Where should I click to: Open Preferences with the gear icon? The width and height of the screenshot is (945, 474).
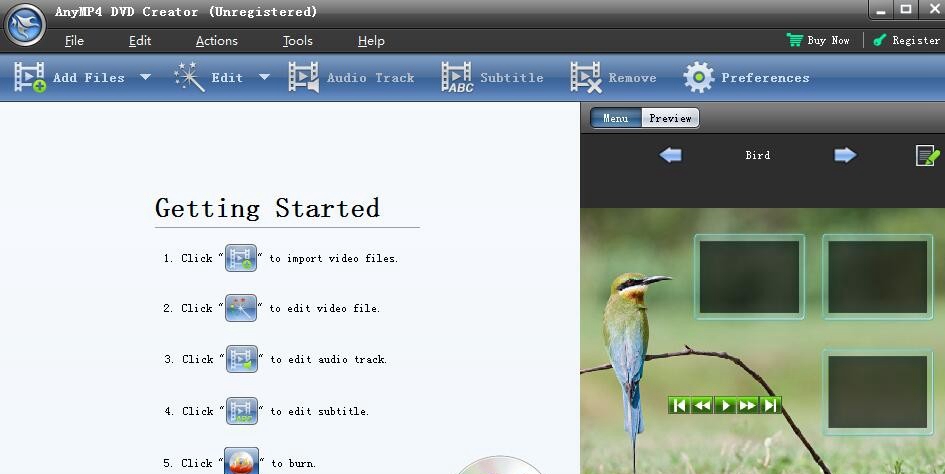(699, 77)
